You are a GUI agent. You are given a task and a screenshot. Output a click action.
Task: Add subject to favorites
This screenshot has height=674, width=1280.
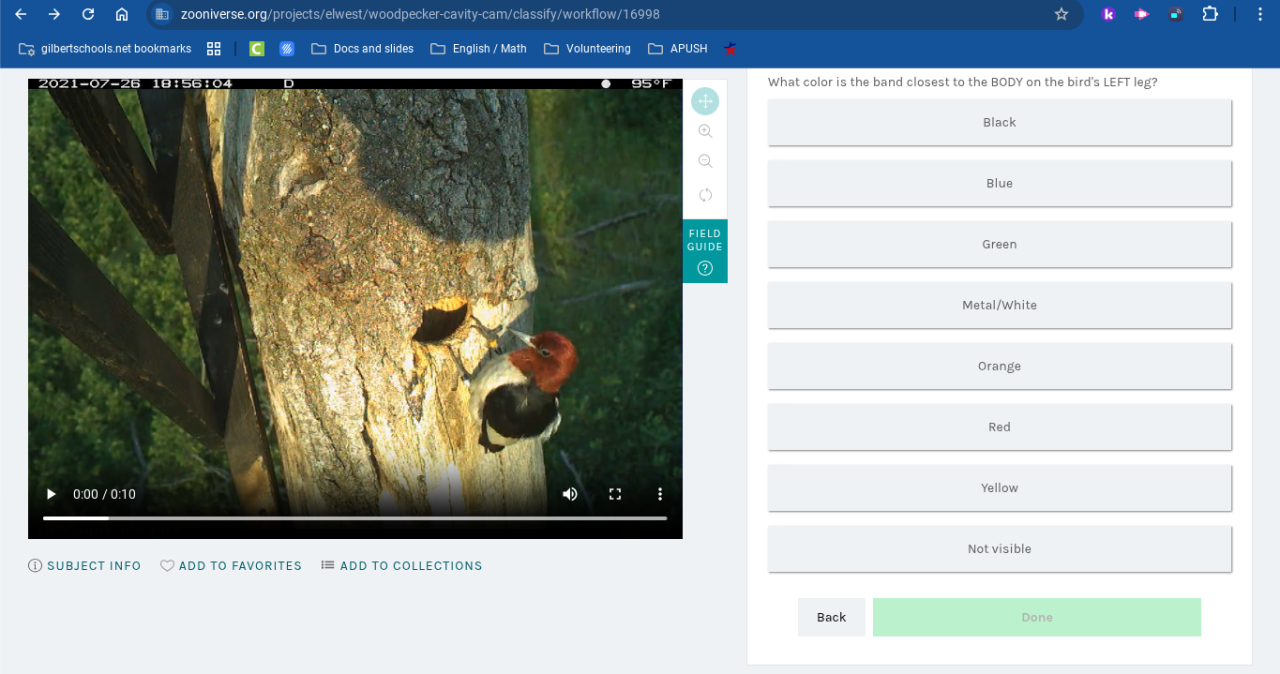coord(231,566)
